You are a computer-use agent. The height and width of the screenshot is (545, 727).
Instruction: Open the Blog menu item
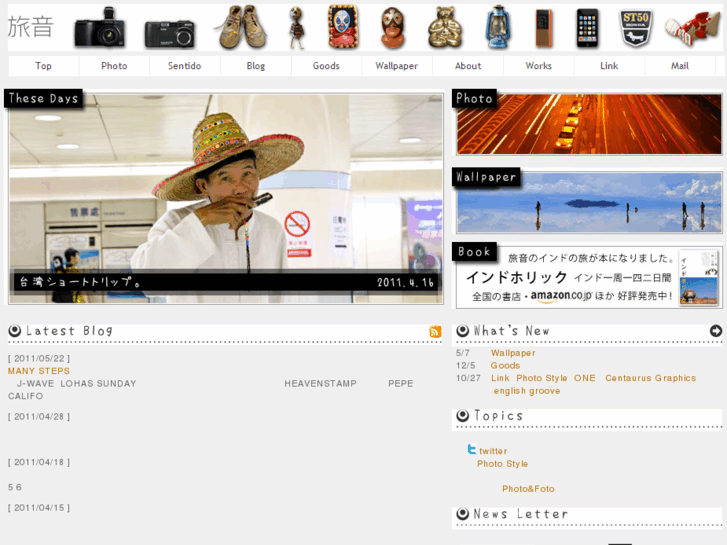point(255,66)
